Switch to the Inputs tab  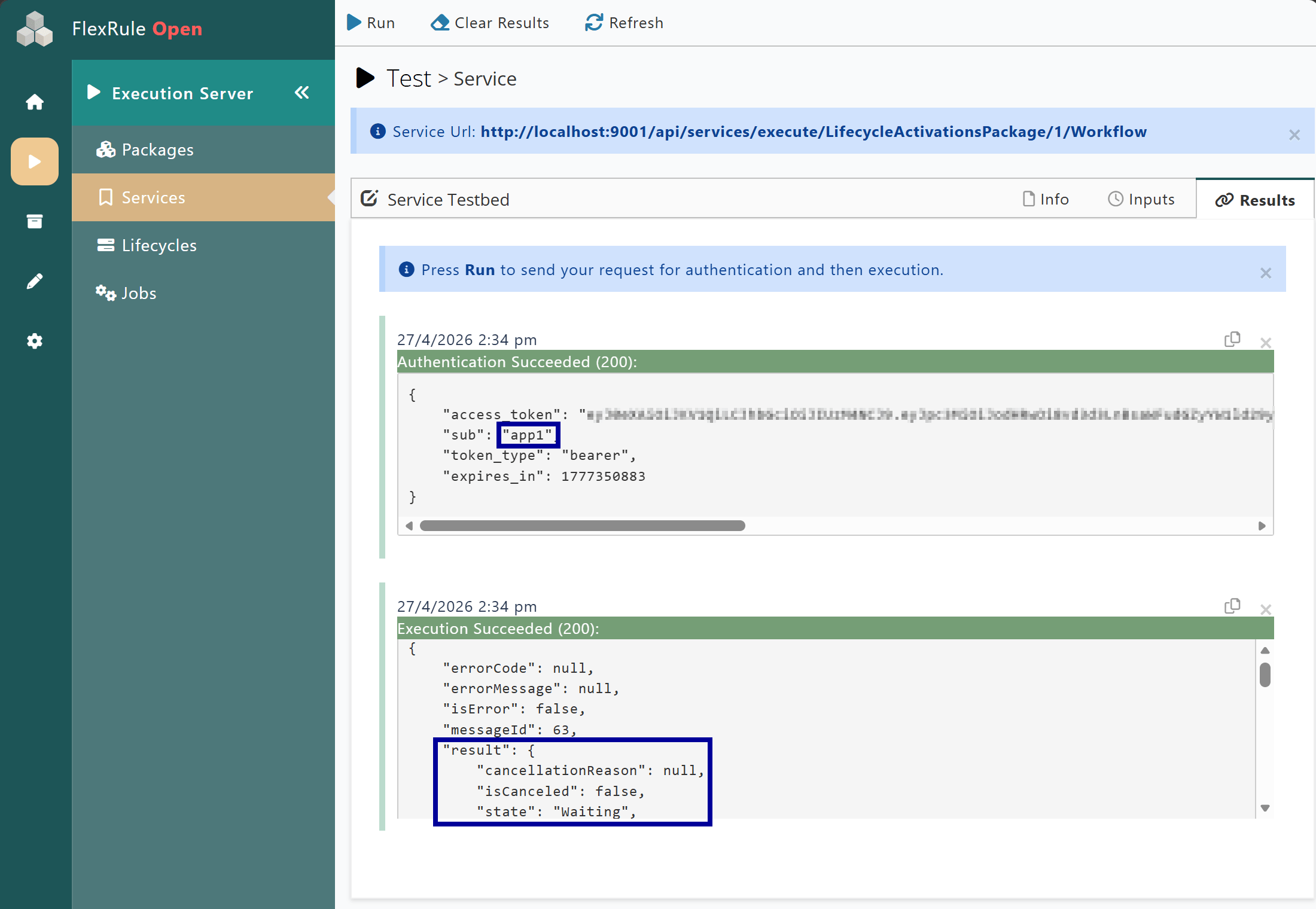(1141, 199)
